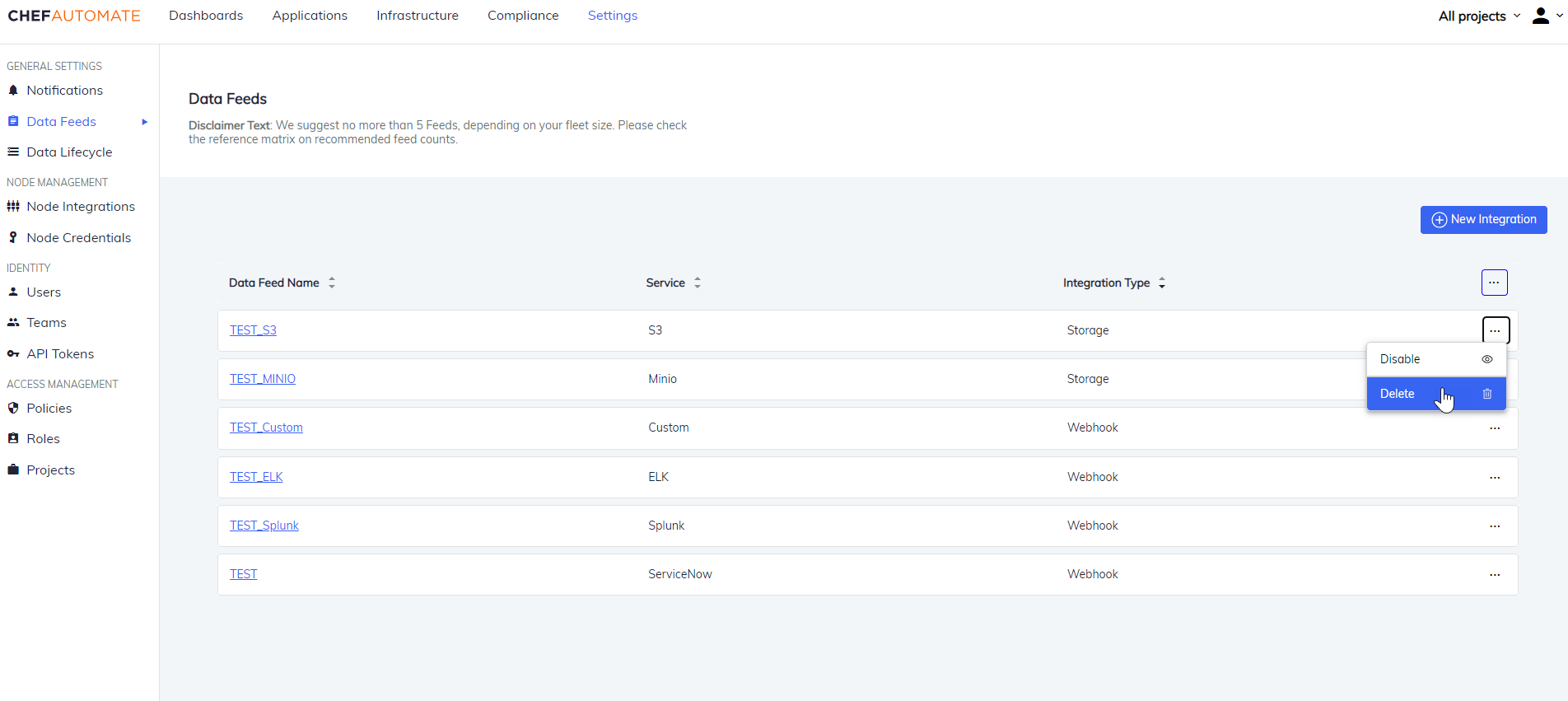The image size is (1568, 701).
Task: Click the Policies shield icon
Action: pyautogui.click(x=13, y=408)
